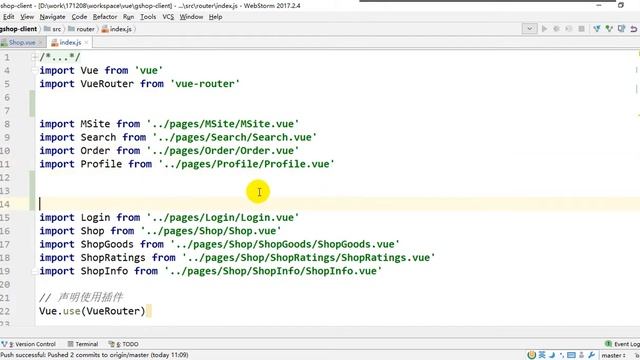
Task: Click the MSite import path string
Action: pyautogui.click(x=223, y=124)
